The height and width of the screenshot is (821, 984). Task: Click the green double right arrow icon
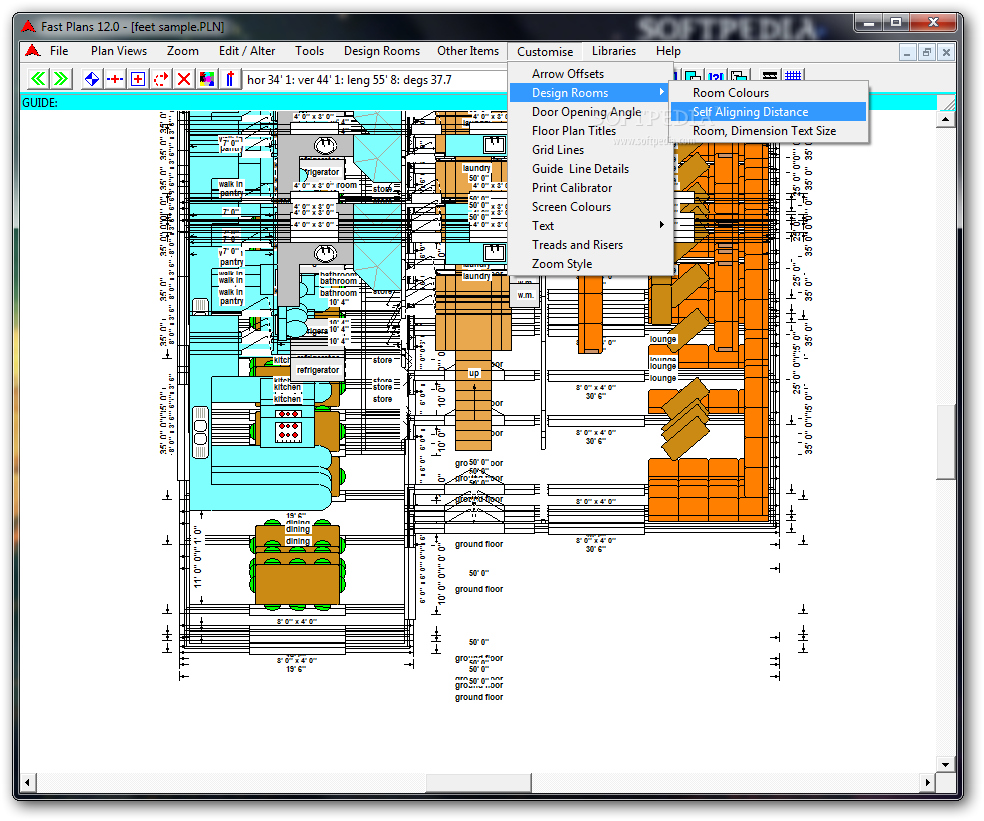click(62, 79)
